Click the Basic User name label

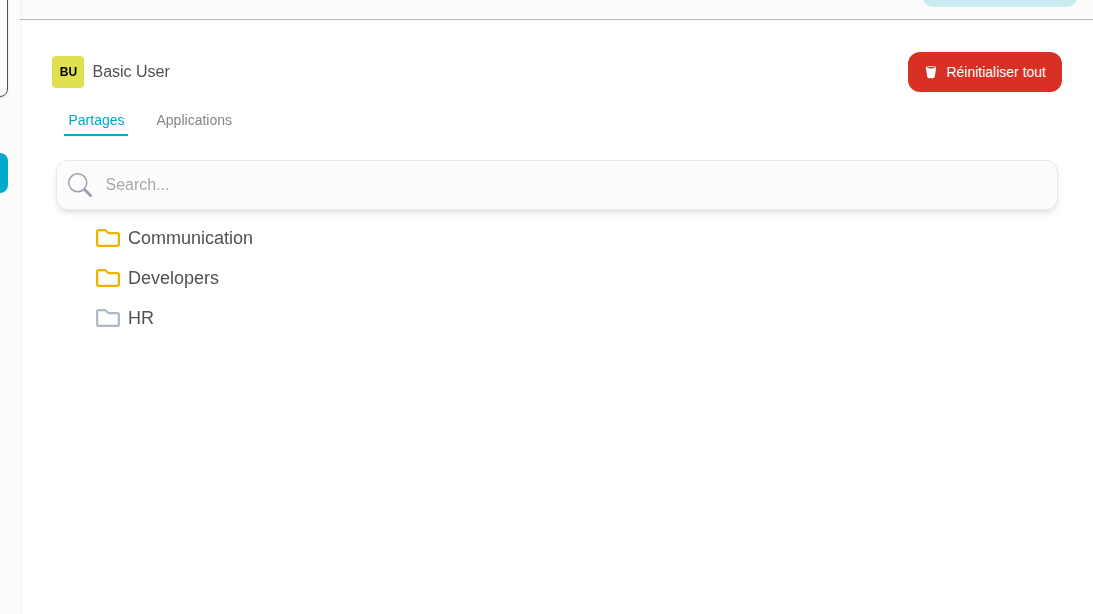[131, 72]
